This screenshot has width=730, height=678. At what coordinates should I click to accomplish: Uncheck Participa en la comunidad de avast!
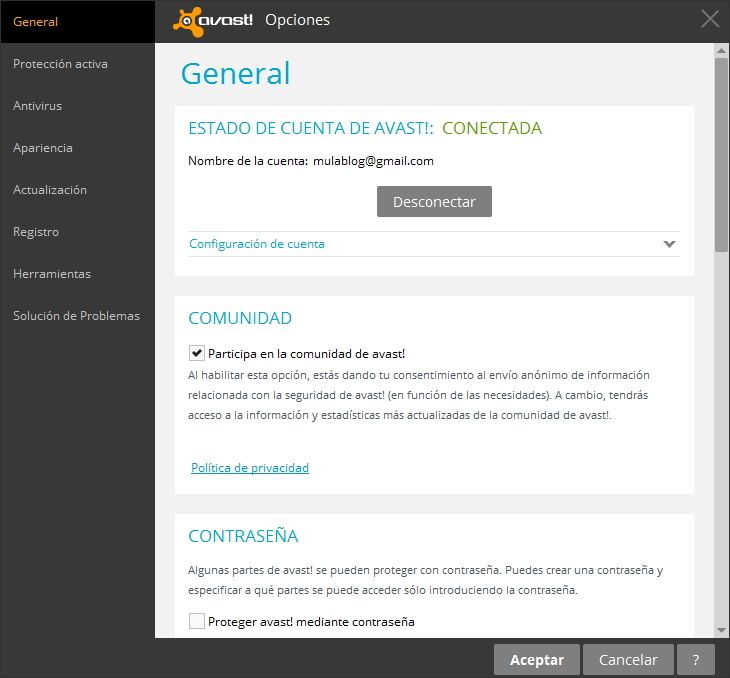(196, 353)
